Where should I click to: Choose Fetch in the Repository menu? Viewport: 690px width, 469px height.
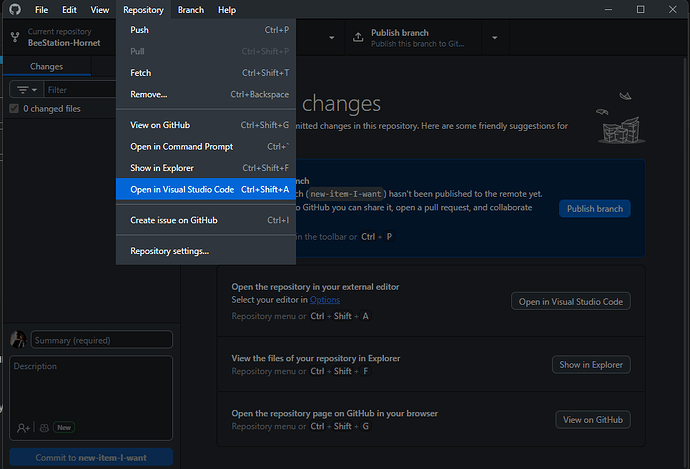pyautogui.click(x=206, y=73)
